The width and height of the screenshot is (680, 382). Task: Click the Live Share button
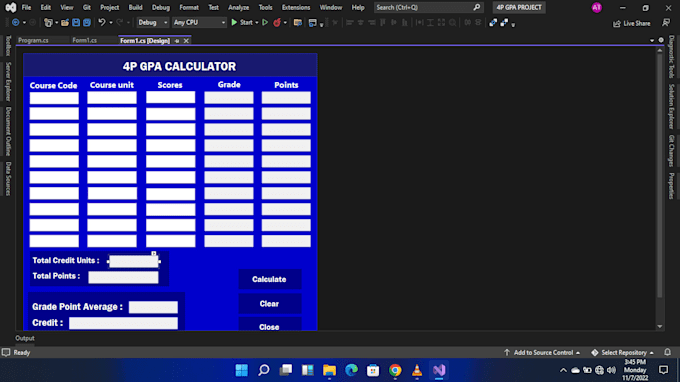tap(631, 23)
